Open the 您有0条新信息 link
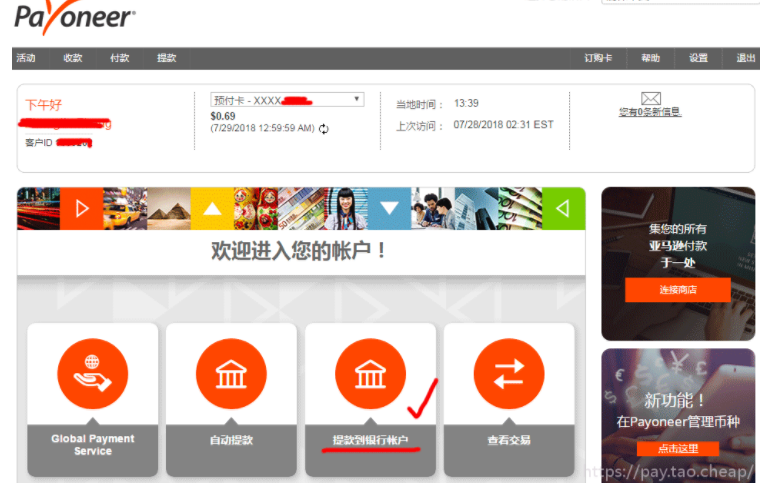 pyautogui.click(x=650, y=112)
